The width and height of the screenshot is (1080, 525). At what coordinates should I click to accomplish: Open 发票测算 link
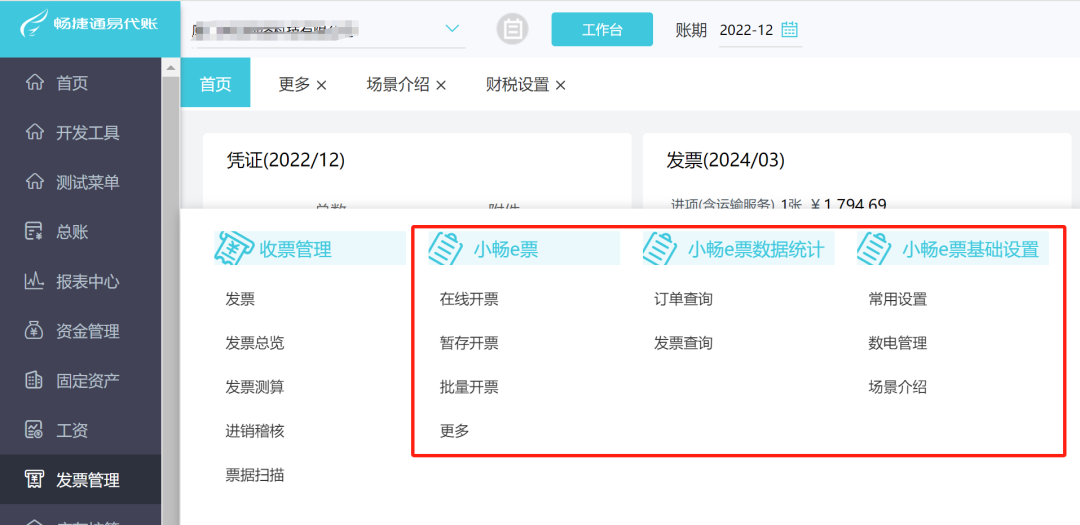tap(255, 387)
